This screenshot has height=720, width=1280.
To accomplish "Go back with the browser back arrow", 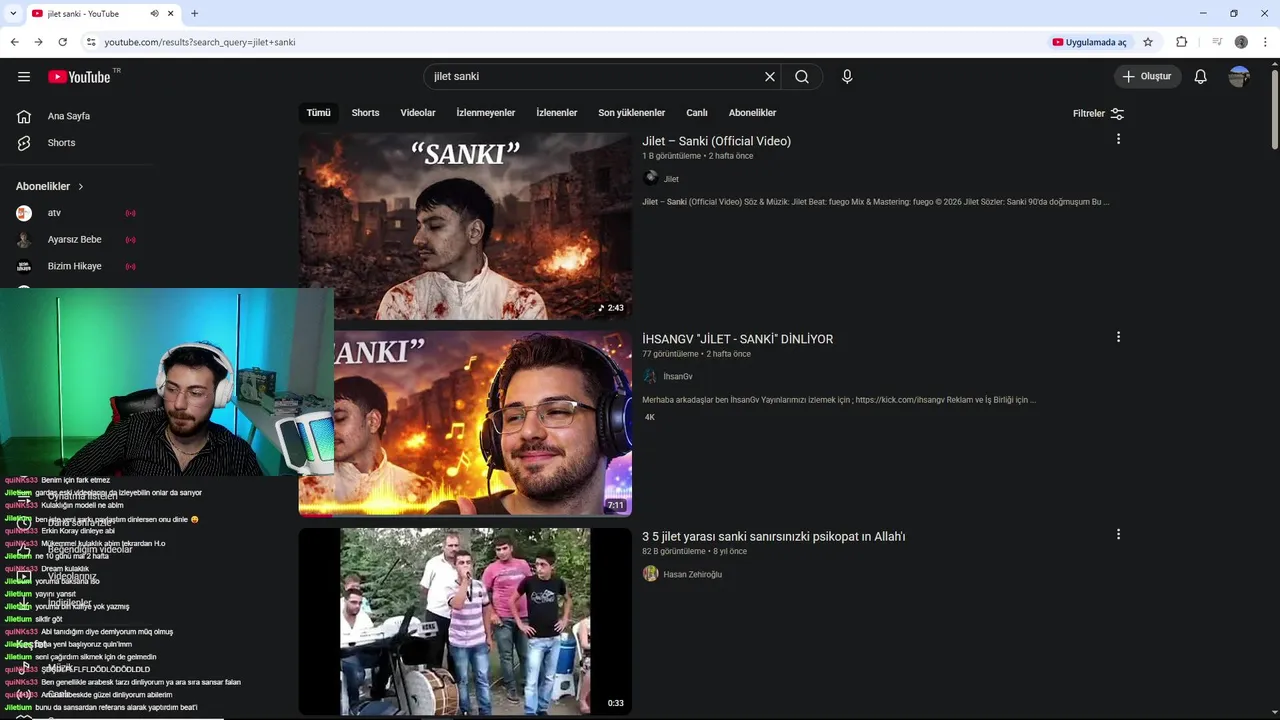I will pos(14,42).
